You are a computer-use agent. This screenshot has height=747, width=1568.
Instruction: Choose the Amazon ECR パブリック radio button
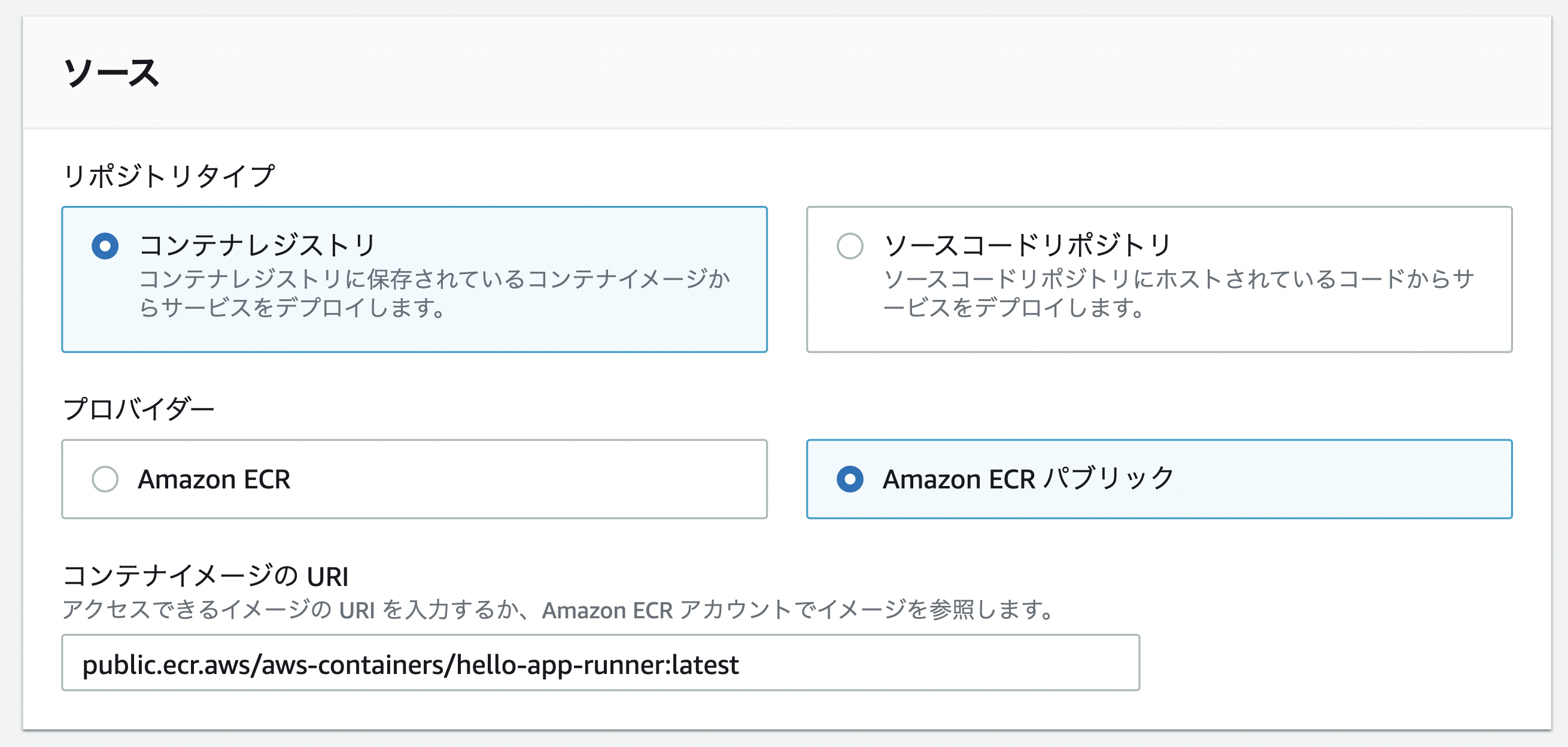tap(850, 479)
